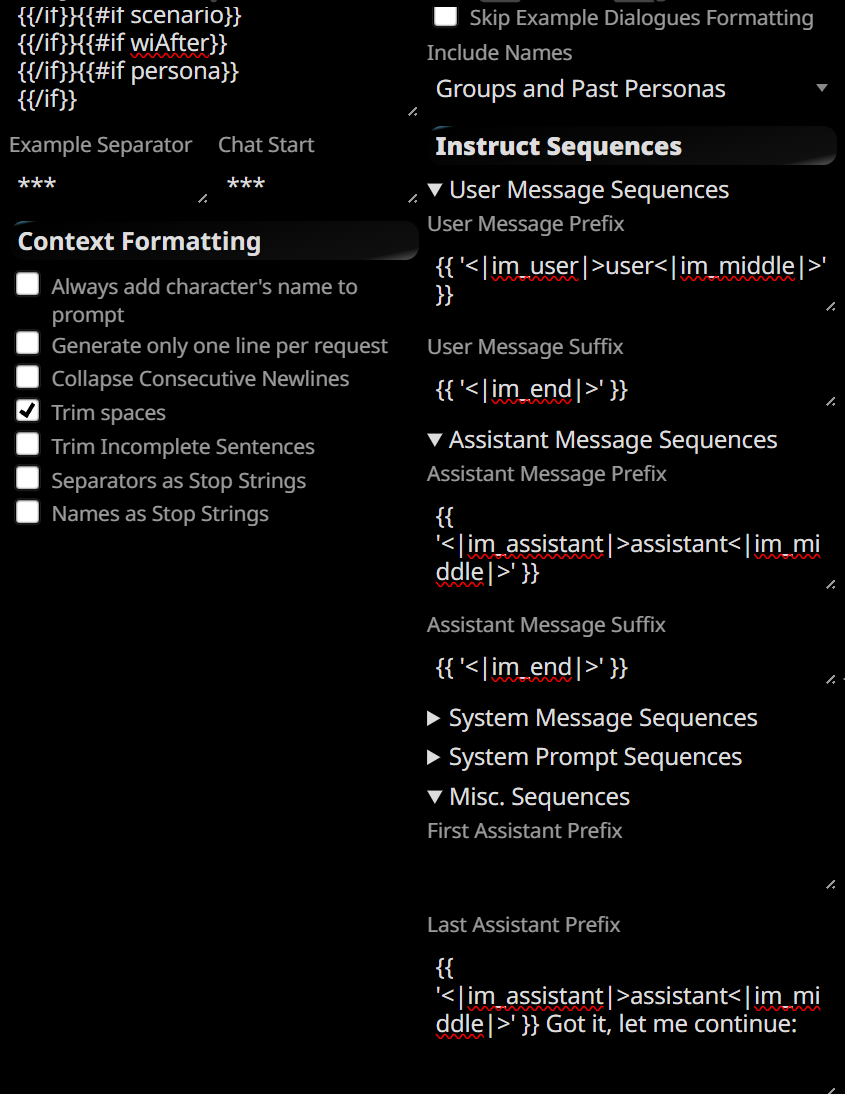Click the User Message Prefix textarea
This screenshot has width=845, height=1094.
(x=631, y=280)
